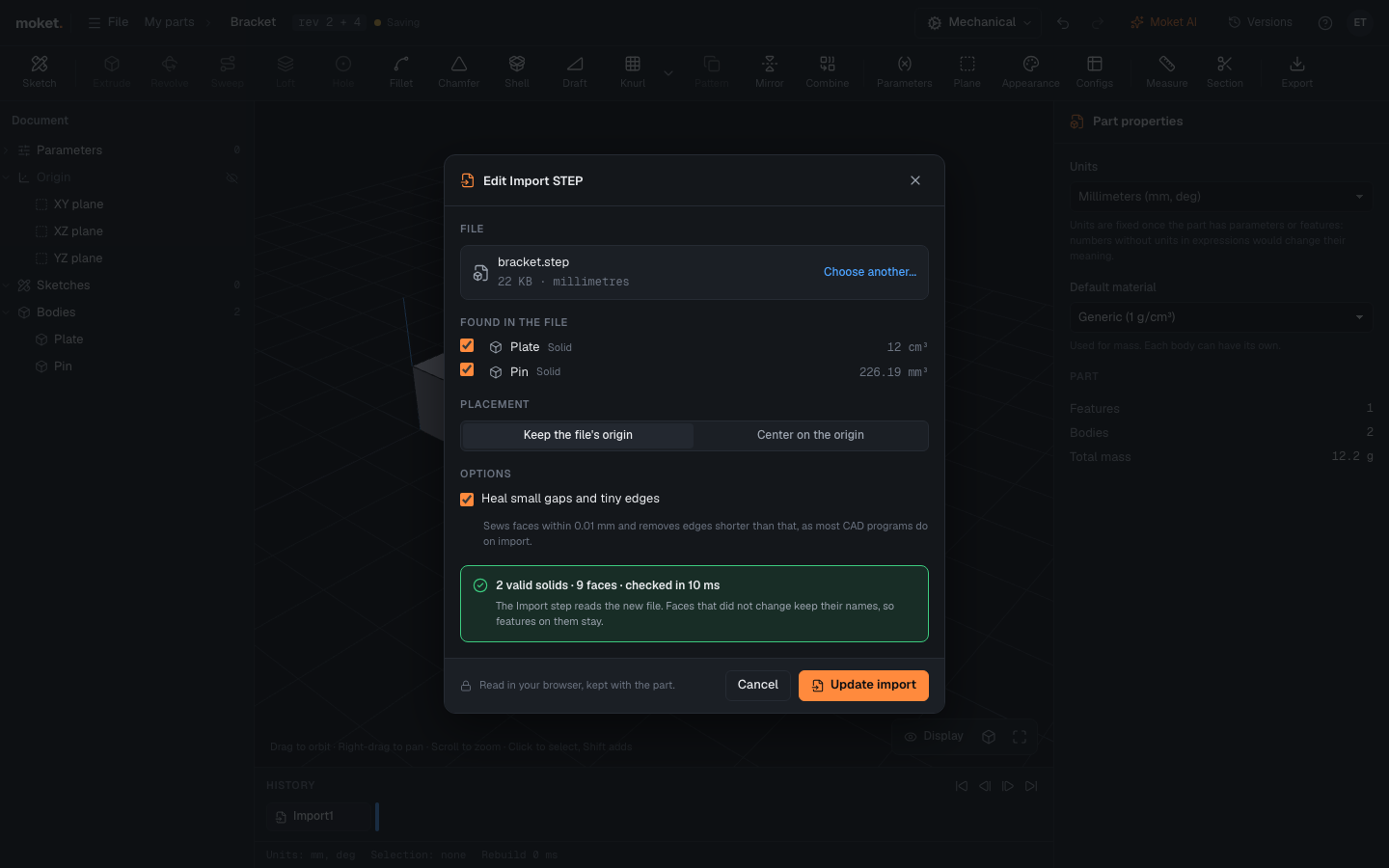Viewport: 1389px width, 868px height.
Task: Select the Shell tool
Action: [x=517, y=71]
